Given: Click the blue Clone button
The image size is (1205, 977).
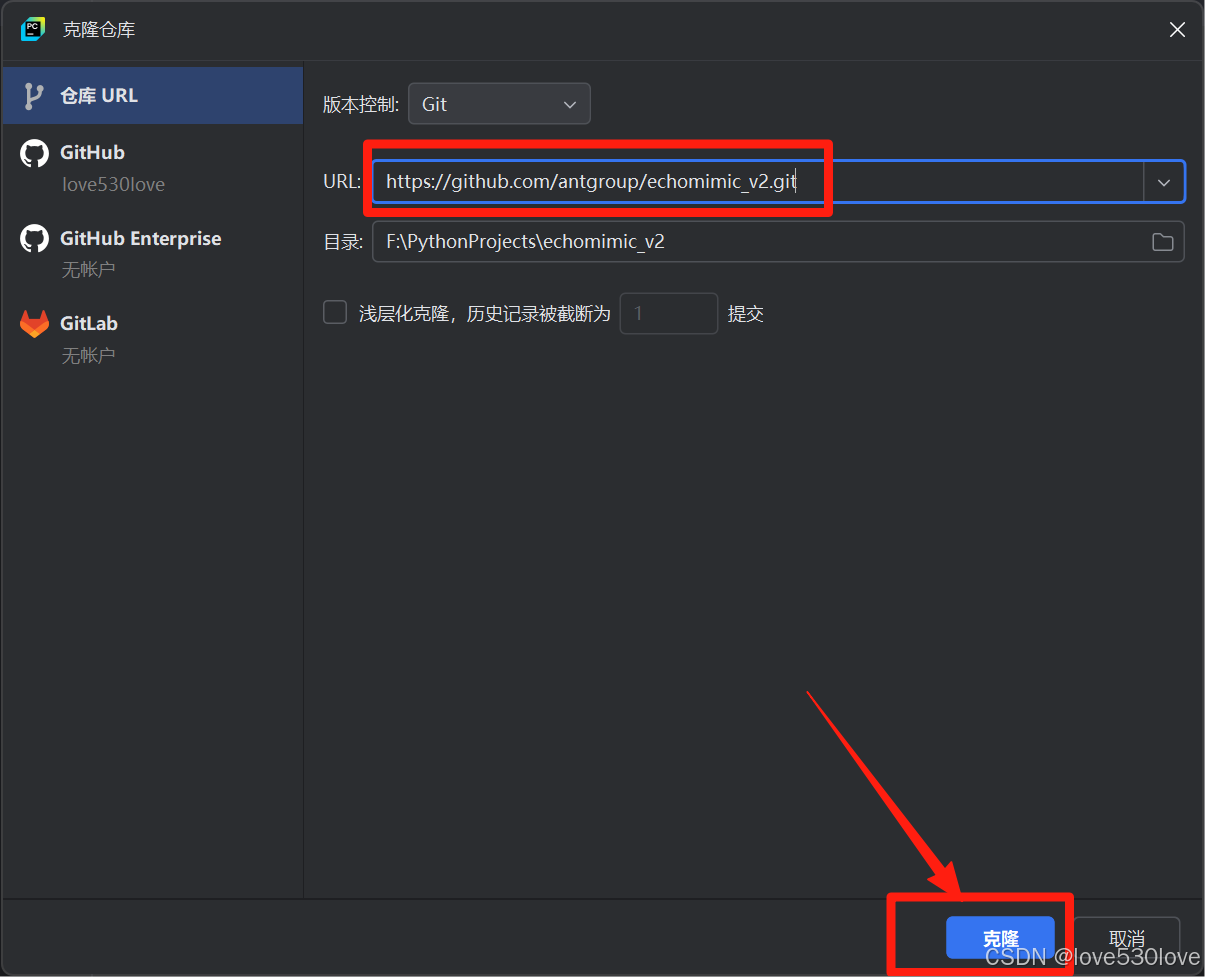Looking at the screenshot, I should pyautogui.click(x=1000, y=938).
